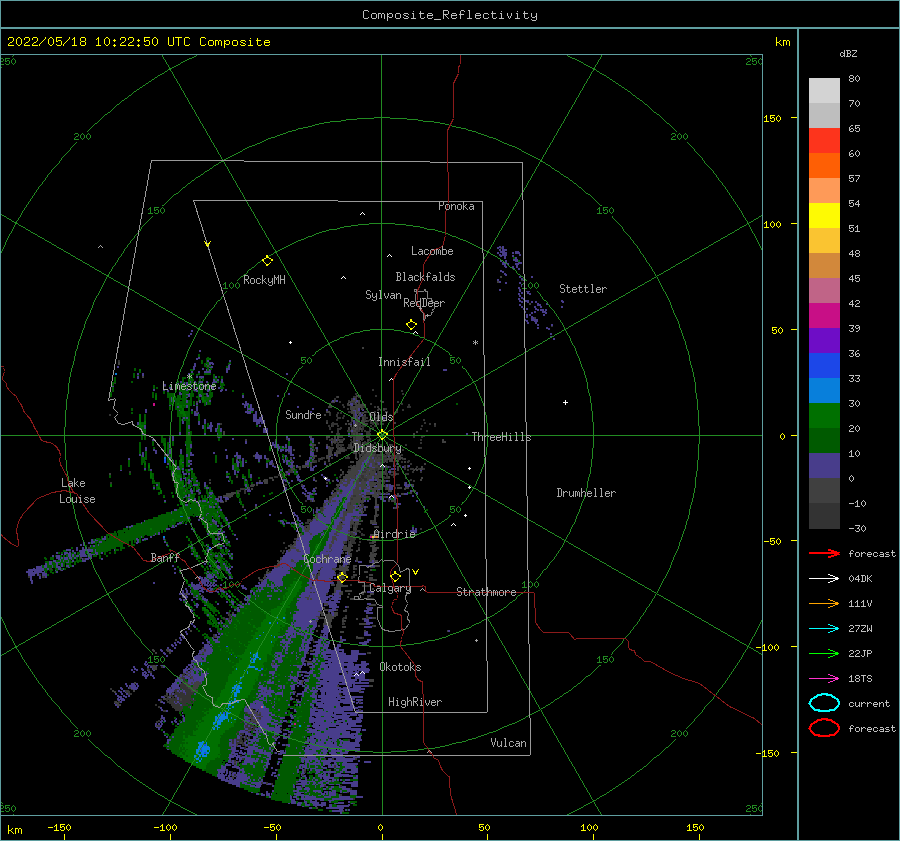Click the blue high-reflectivity echo in southwest band

pyautogui.click(x=203, y=749)
